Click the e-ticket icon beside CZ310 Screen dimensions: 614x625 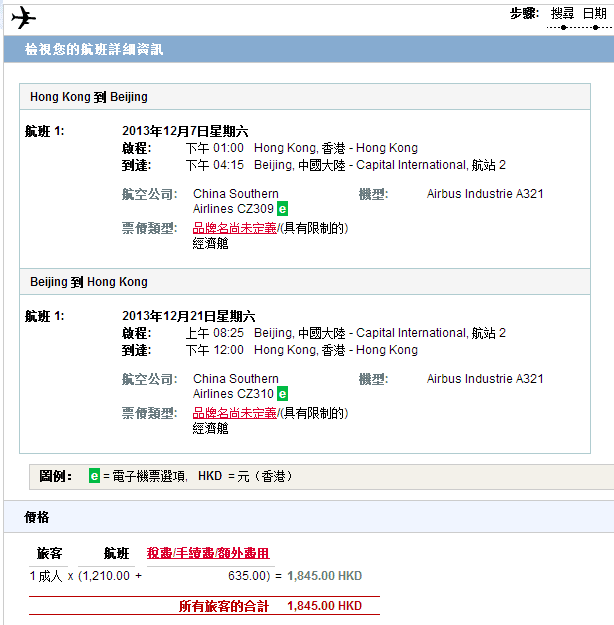[283, 394]
